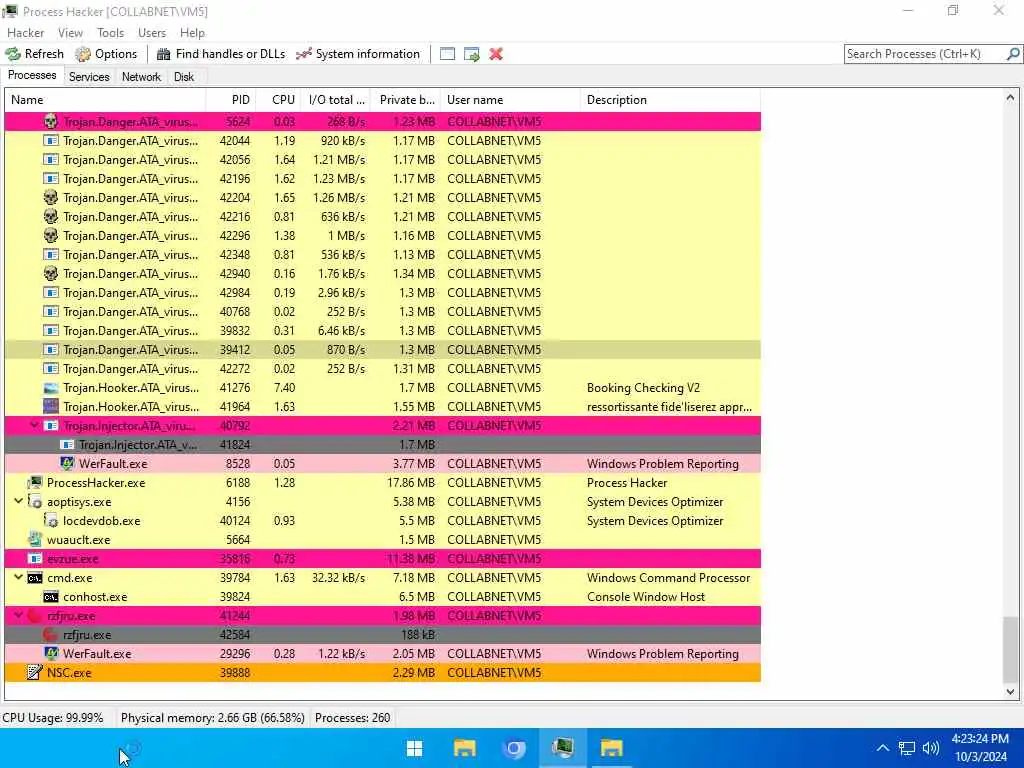Switch to the Disk tab
This screenshot has width=1024, height=768.
[184, 76]
